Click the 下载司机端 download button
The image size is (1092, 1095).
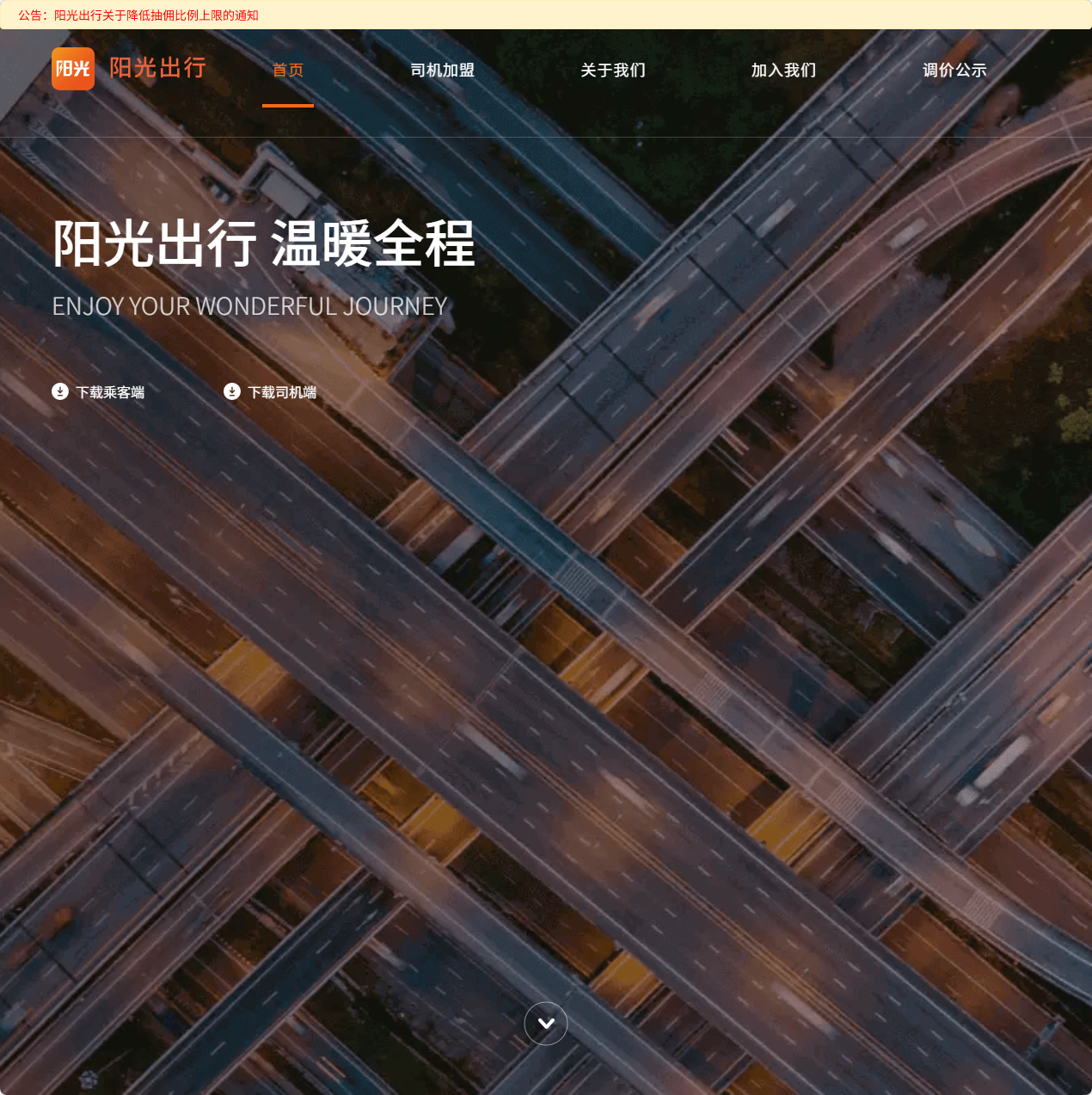[x=271, y=391]
